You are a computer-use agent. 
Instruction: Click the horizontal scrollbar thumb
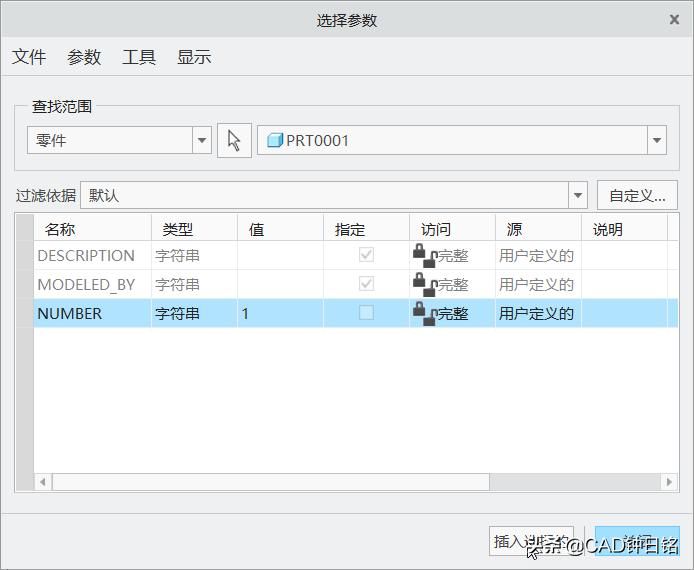[x=271, y=482]
